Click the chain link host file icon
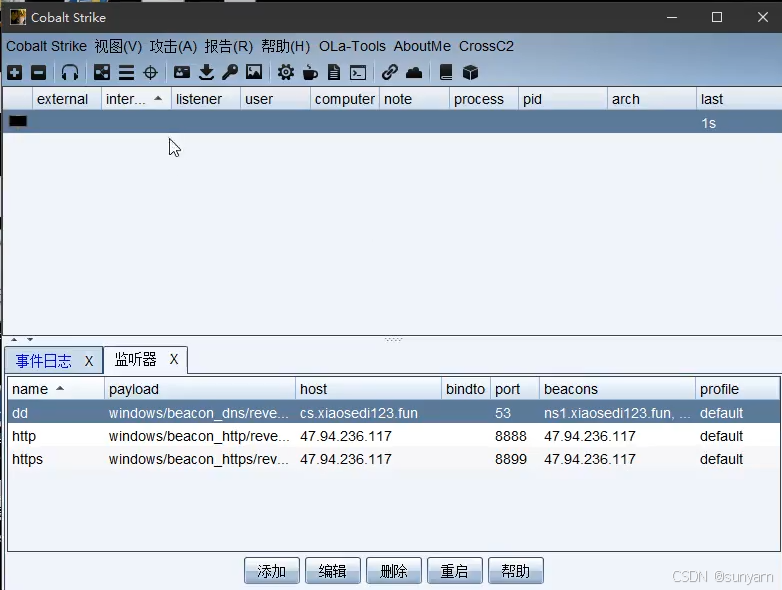 390,73
